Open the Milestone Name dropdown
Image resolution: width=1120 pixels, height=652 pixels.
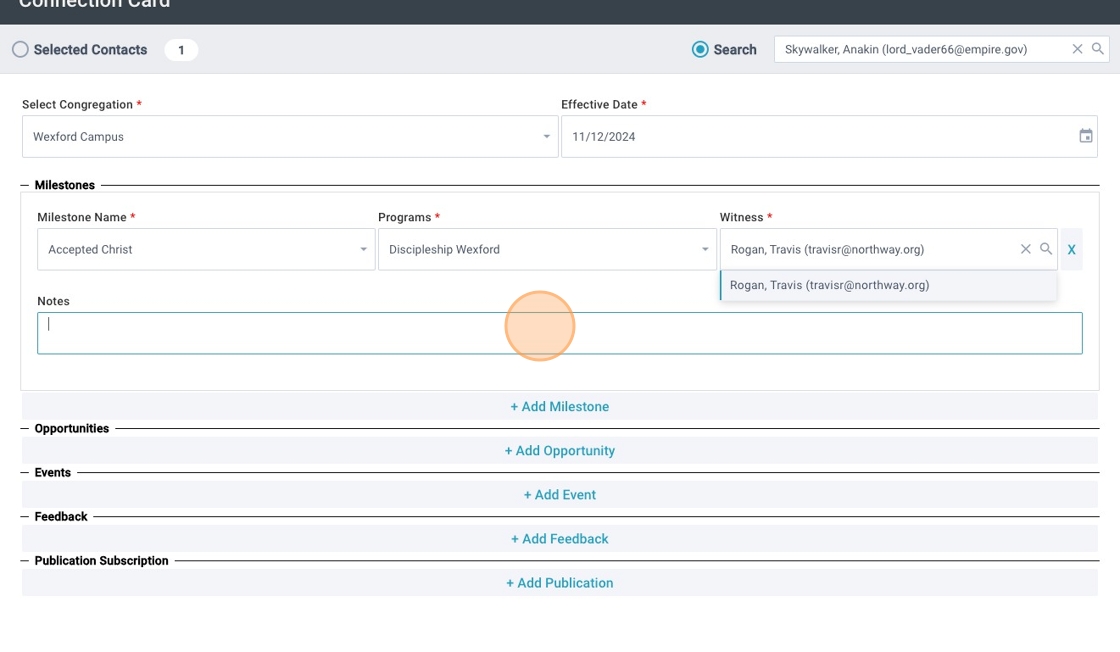click(x=363, y=250)
